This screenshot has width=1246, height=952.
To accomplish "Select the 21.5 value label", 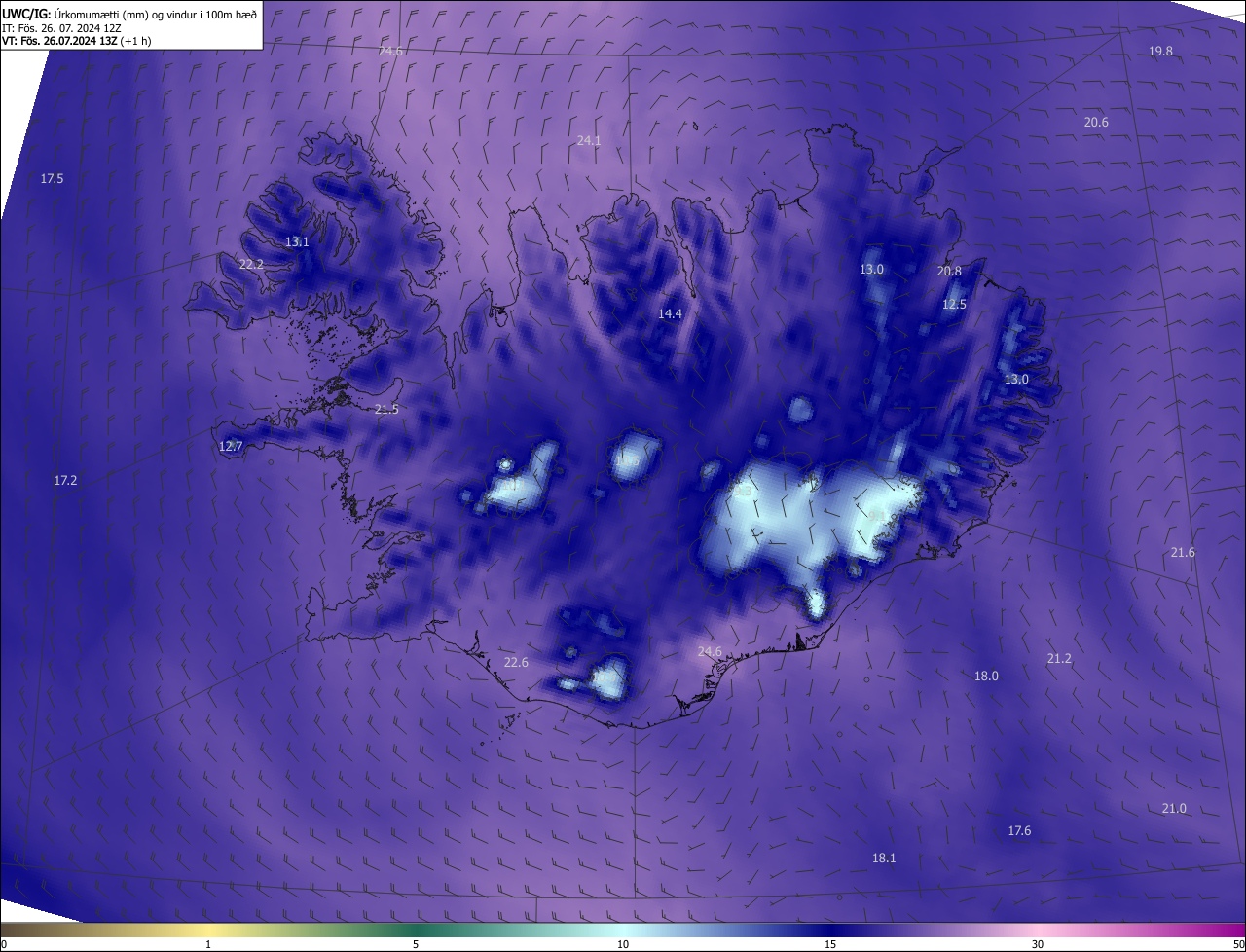I will (x=386, y=409).
